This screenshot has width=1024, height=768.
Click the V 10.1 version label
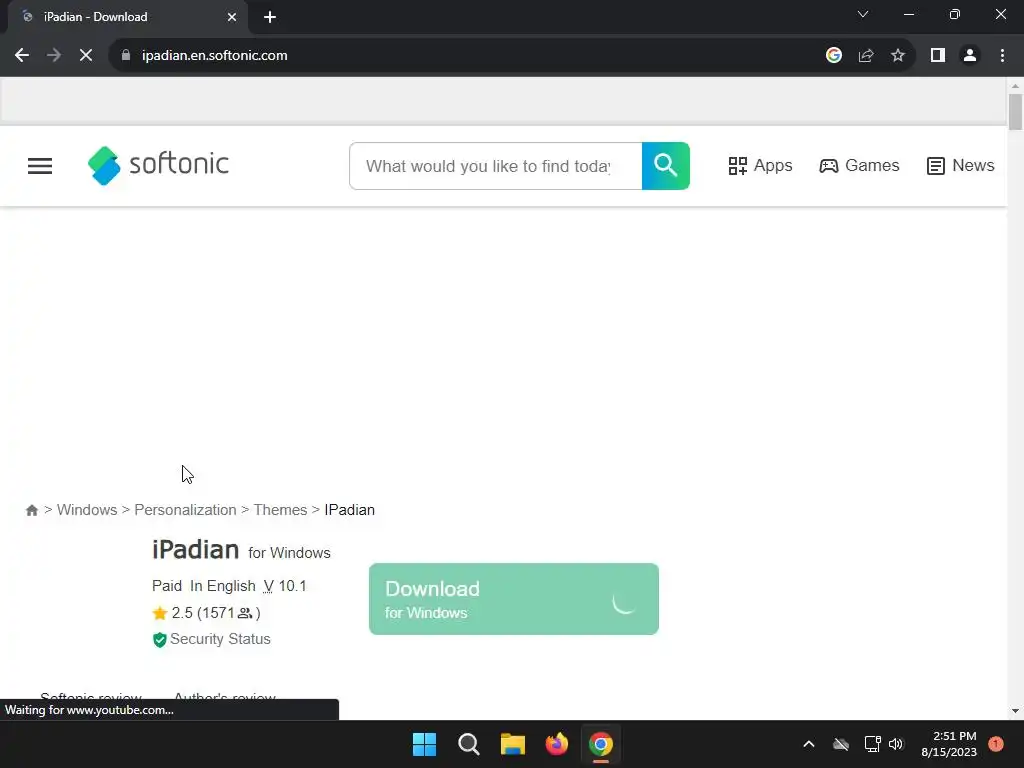pyautogui.click(x=285, y=586)
